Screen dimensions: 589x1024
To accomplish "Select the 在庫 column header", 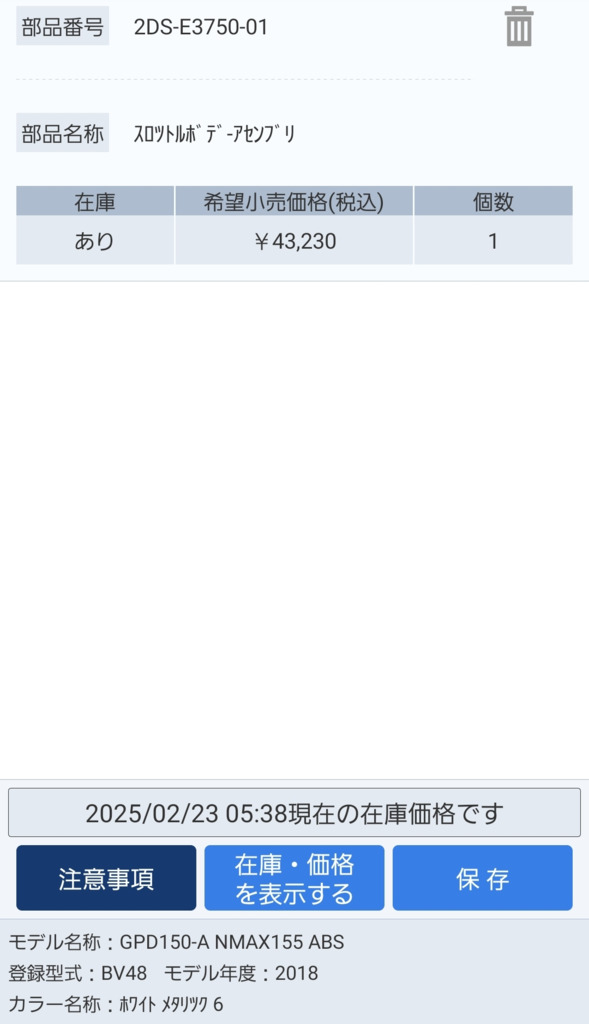I will pyautogui.click(x=95, y=201).
